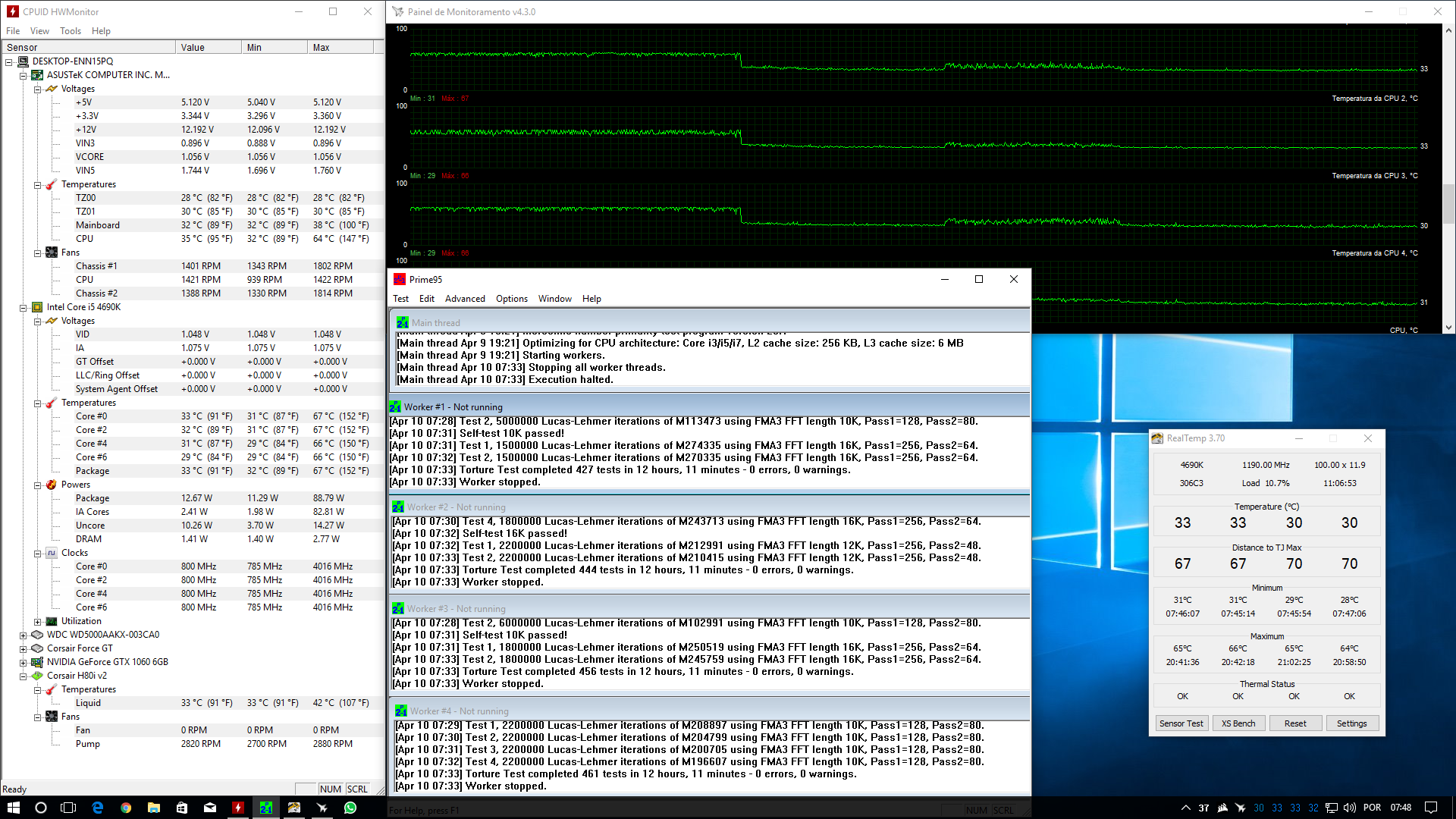
Task: Collapse DESKTOP-ENN15PQ tree node
Action: pos(8,61)
